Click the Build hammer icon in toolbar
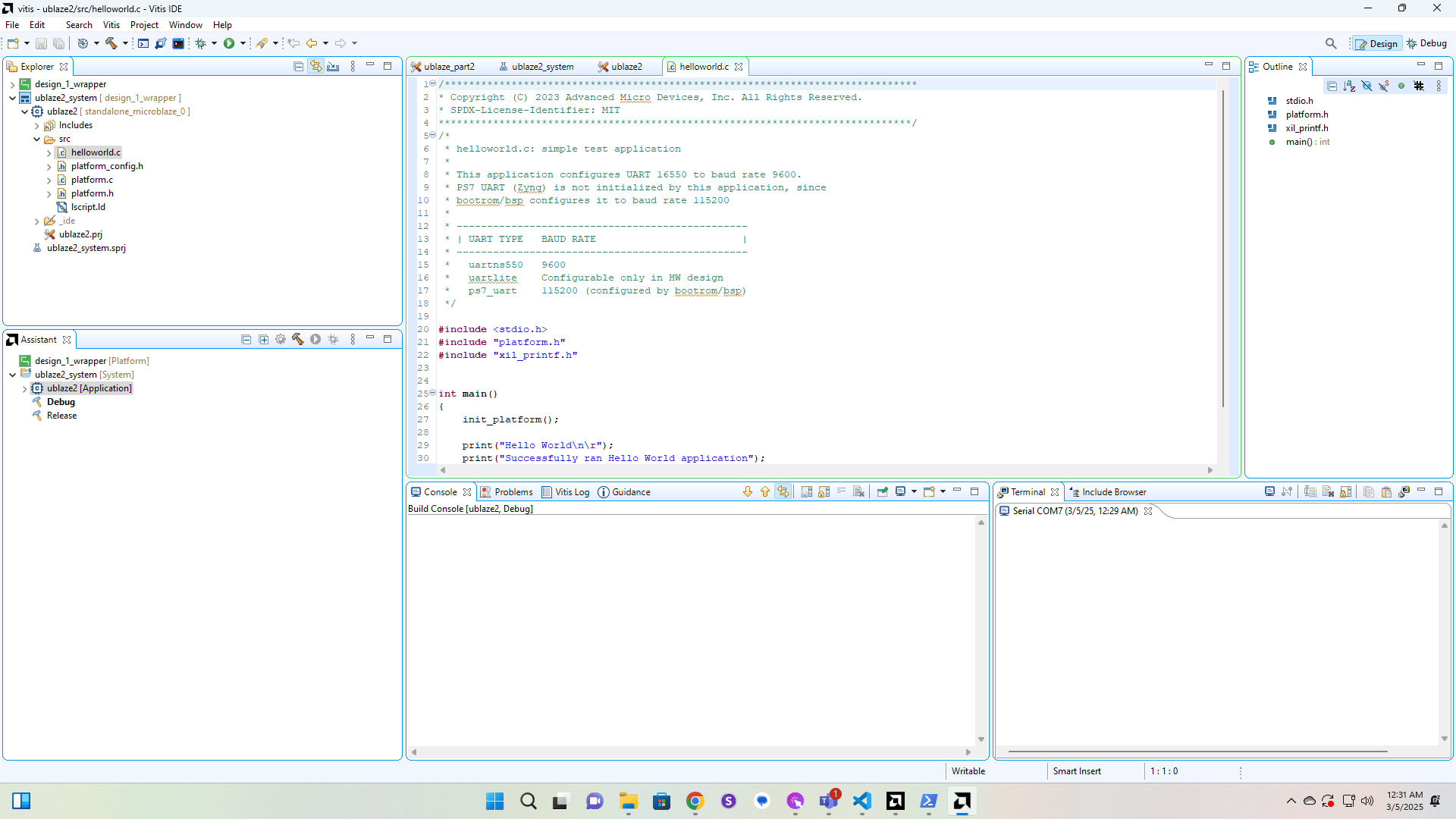Image resolution: width=1456 pixels, height=819 pixels. point(111,43)
